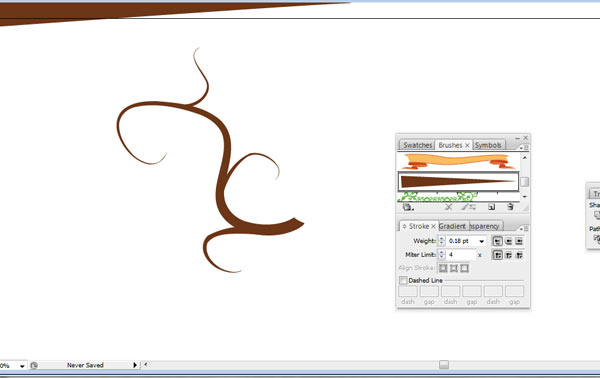Close the Brushes tab with its X
The width and height of the screenshot is (600, 378).
point(467,145)
